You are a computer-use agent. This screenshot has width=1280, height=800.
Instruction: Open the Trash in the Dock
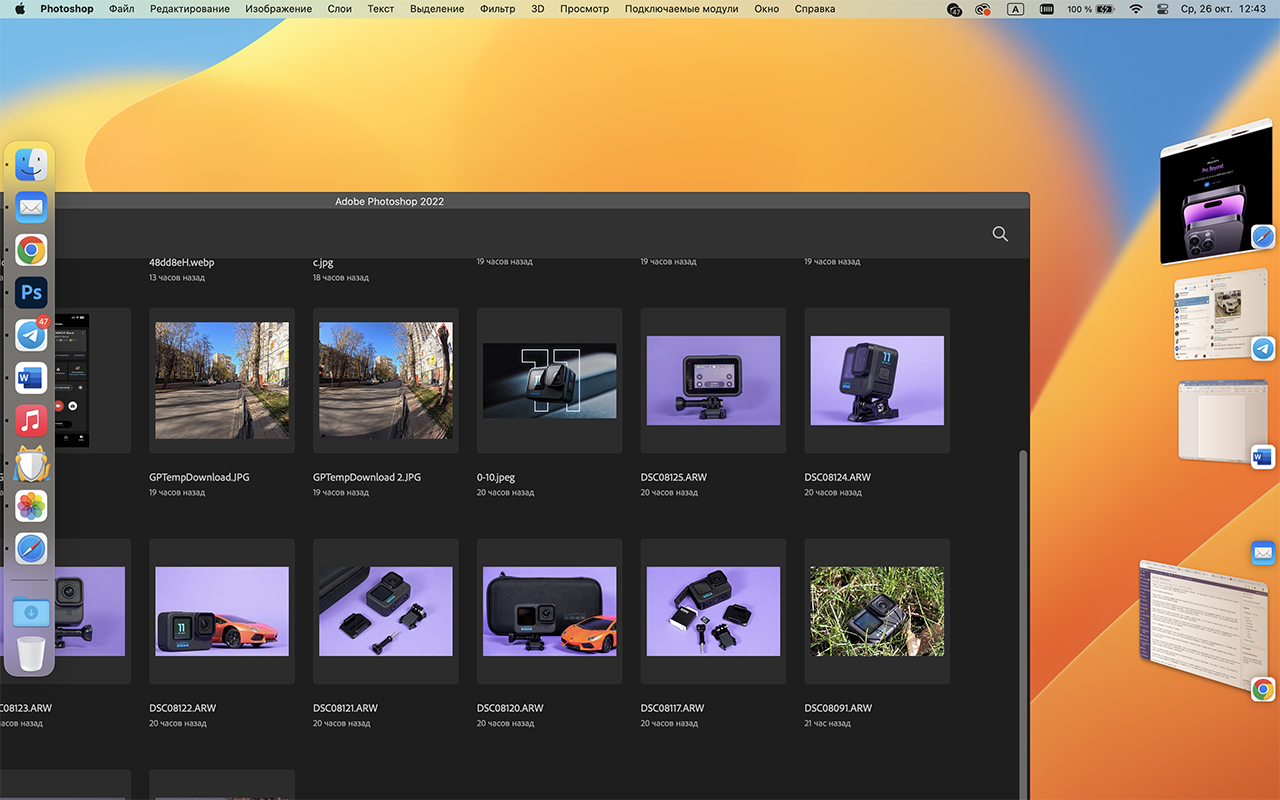pyautogui.click(x=32, y=654)
